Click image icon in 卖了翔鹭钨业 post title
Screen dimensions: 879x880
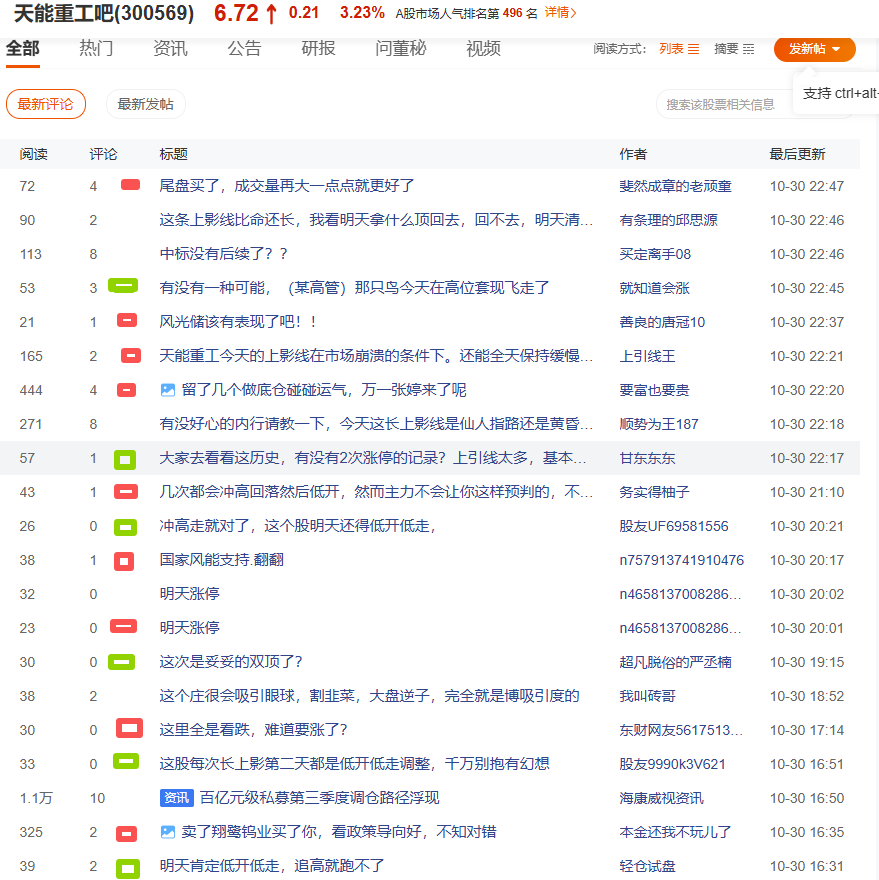(167, 832)
